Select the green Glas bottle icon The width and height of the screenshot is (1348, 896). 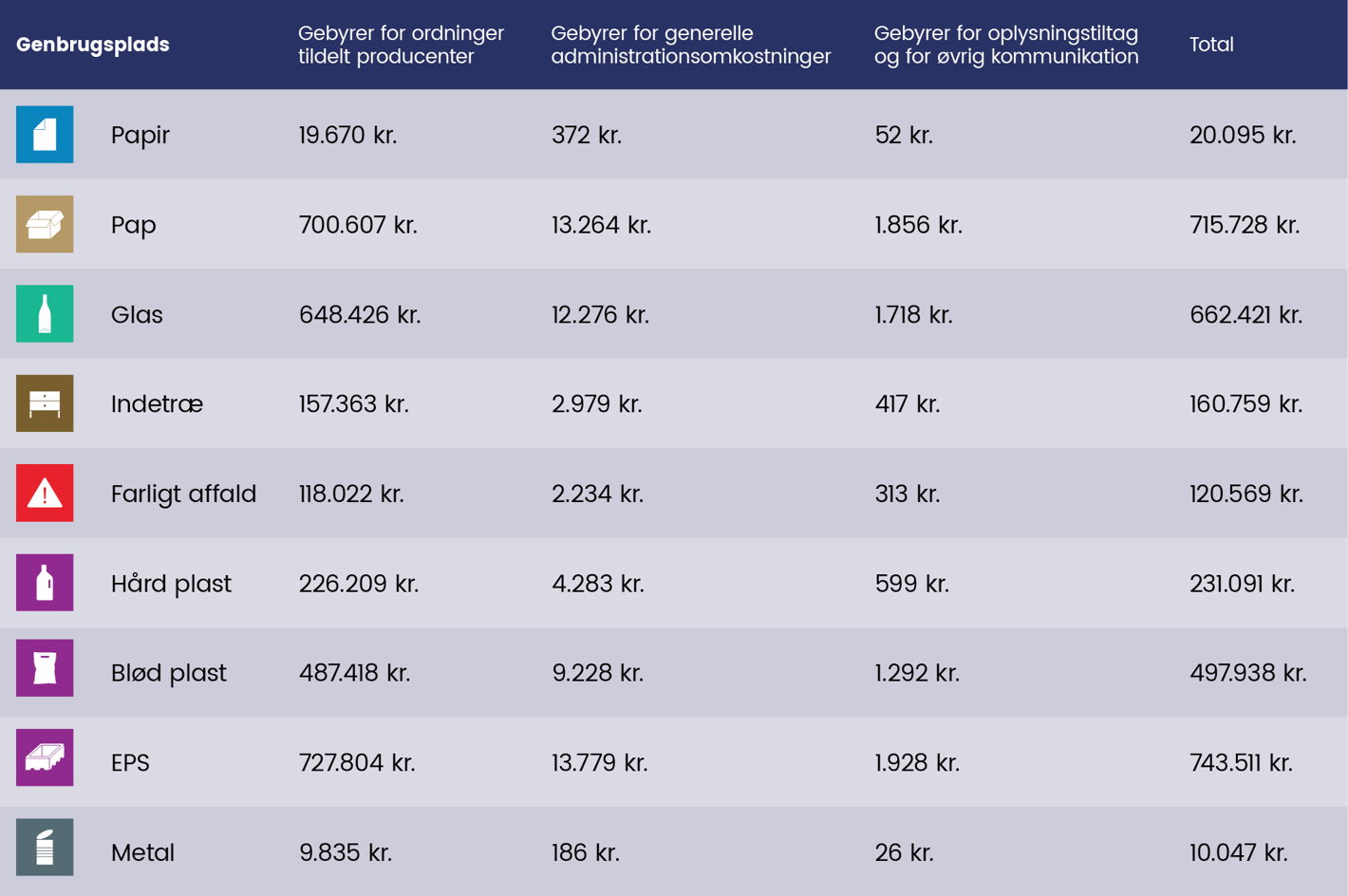pyautogui.click(x=45, y=314)
